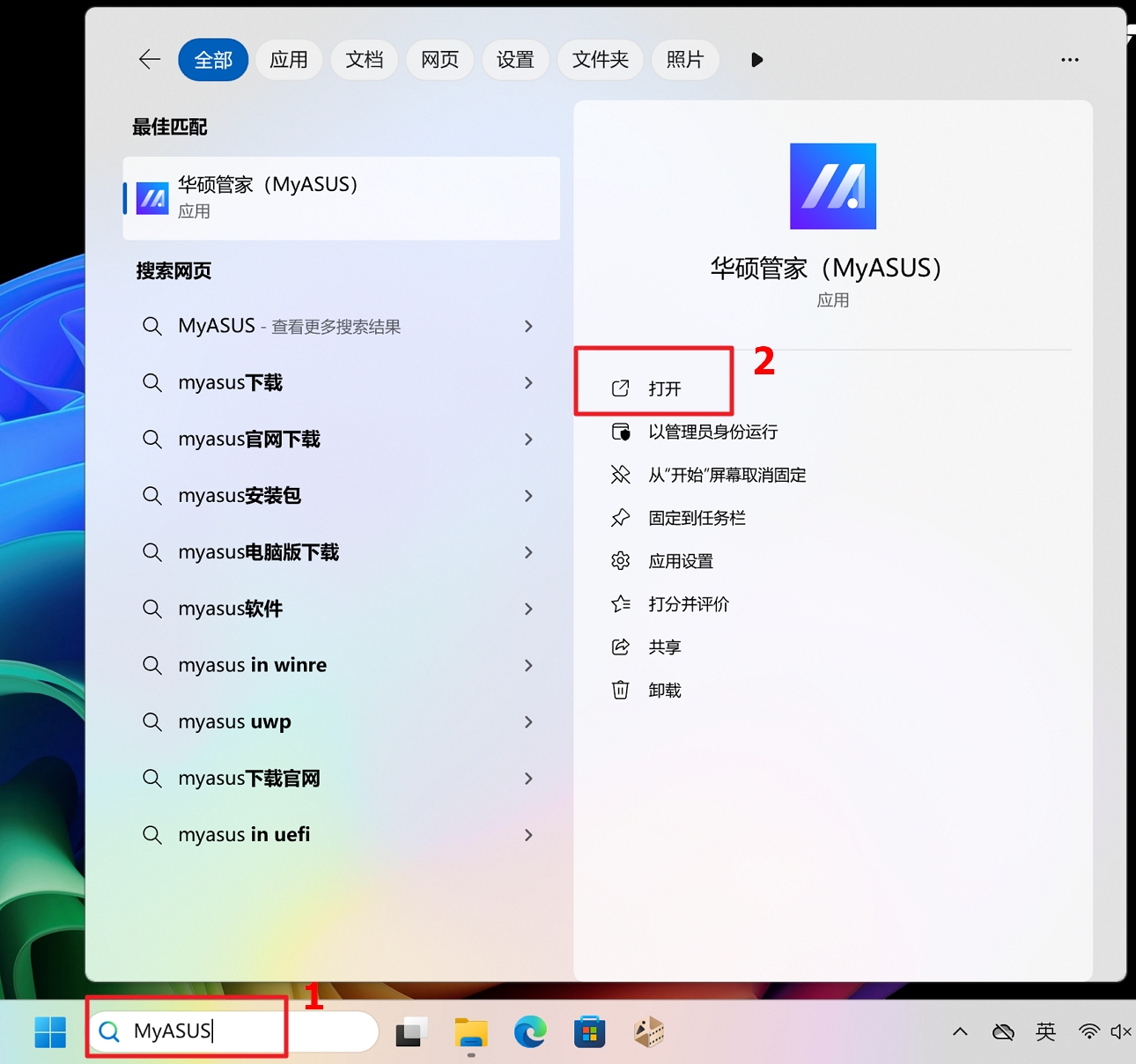The image size is (1136, 1064).
Task: Click the Windows Start button
Action: pyautogui.click(x=50, y=1031)
